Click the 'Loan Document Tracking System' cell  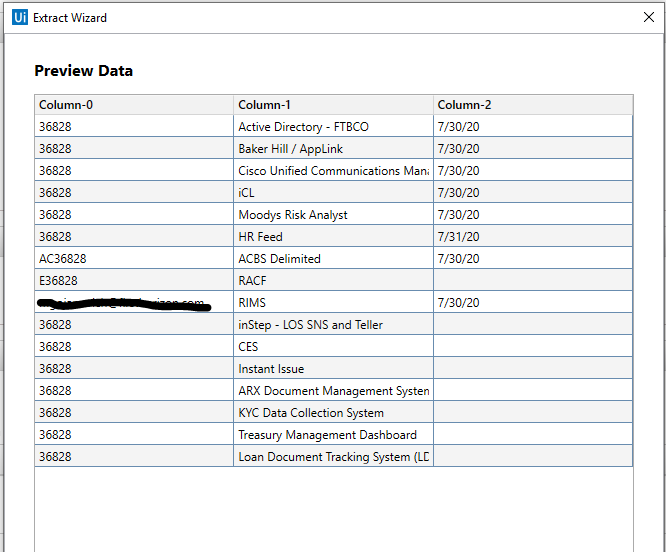(333, 457)
